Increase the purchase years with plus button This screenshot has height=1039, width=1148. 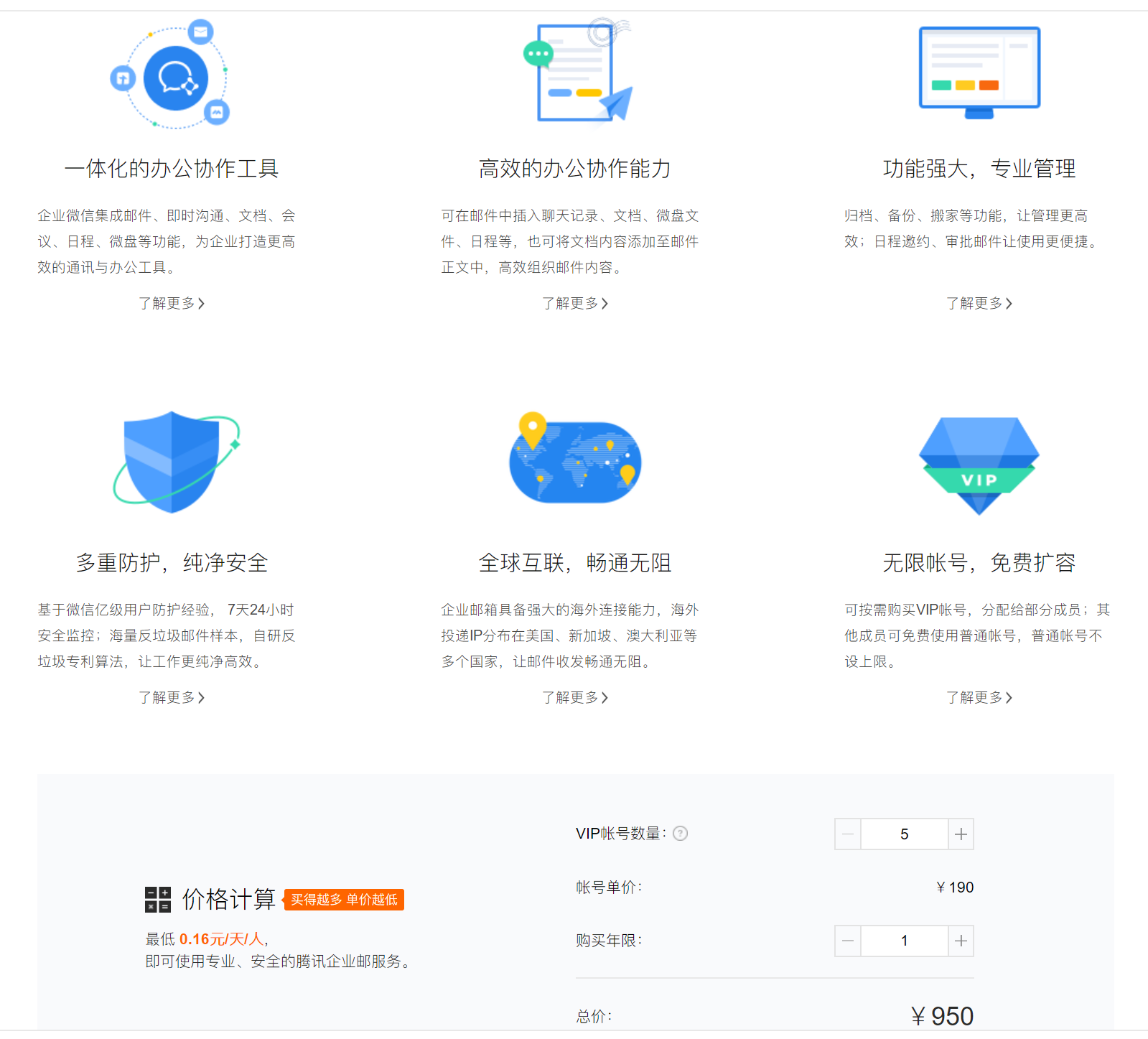[x=961, y=941]
